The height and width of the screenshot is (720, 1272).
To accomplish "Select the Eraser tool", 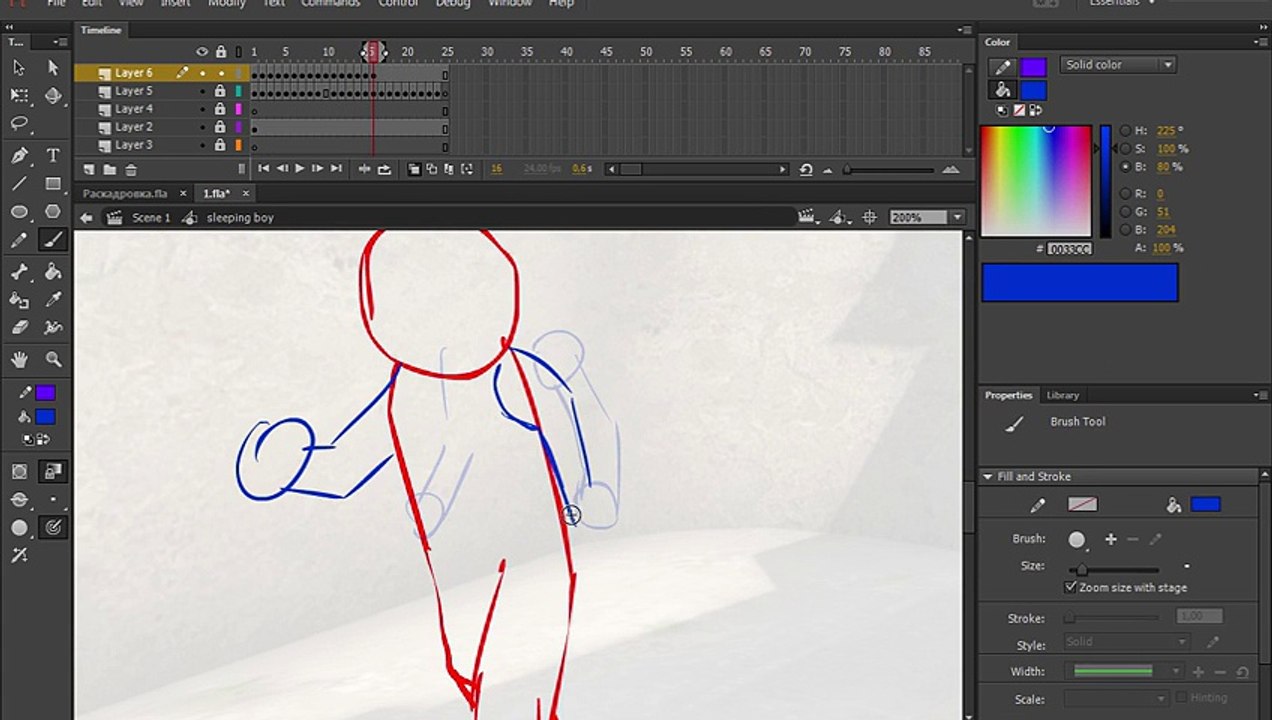I will 19,327.
